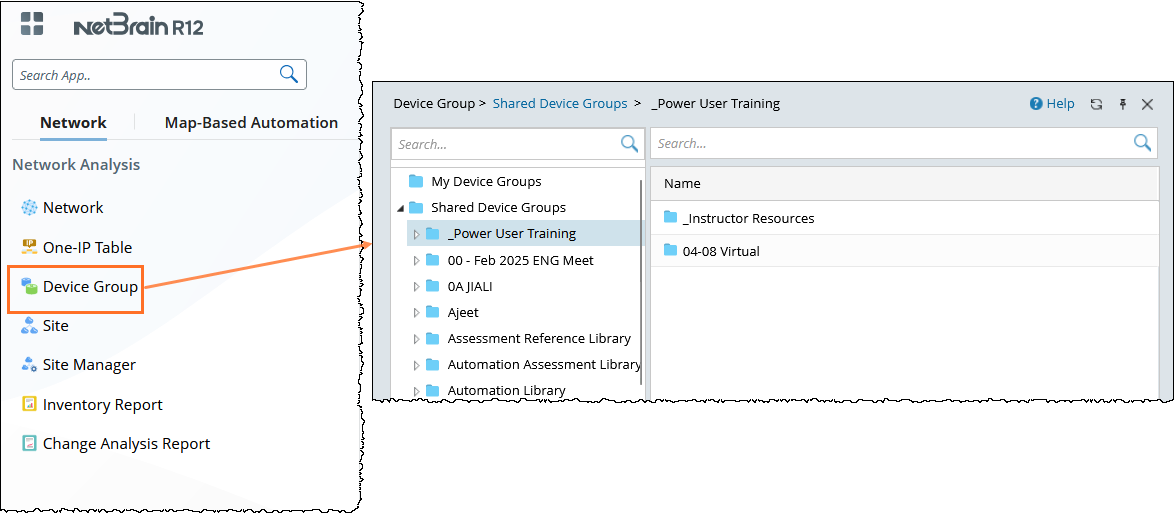Expand the _Power User Training node

pyautogui.click(x=416, y=234)
